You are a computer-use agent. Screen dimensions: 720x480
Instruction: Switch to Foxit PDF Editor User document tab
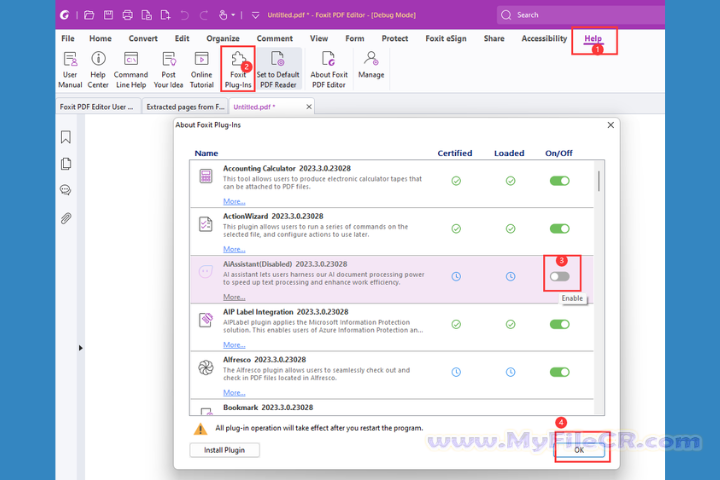[x=96, y=107]
